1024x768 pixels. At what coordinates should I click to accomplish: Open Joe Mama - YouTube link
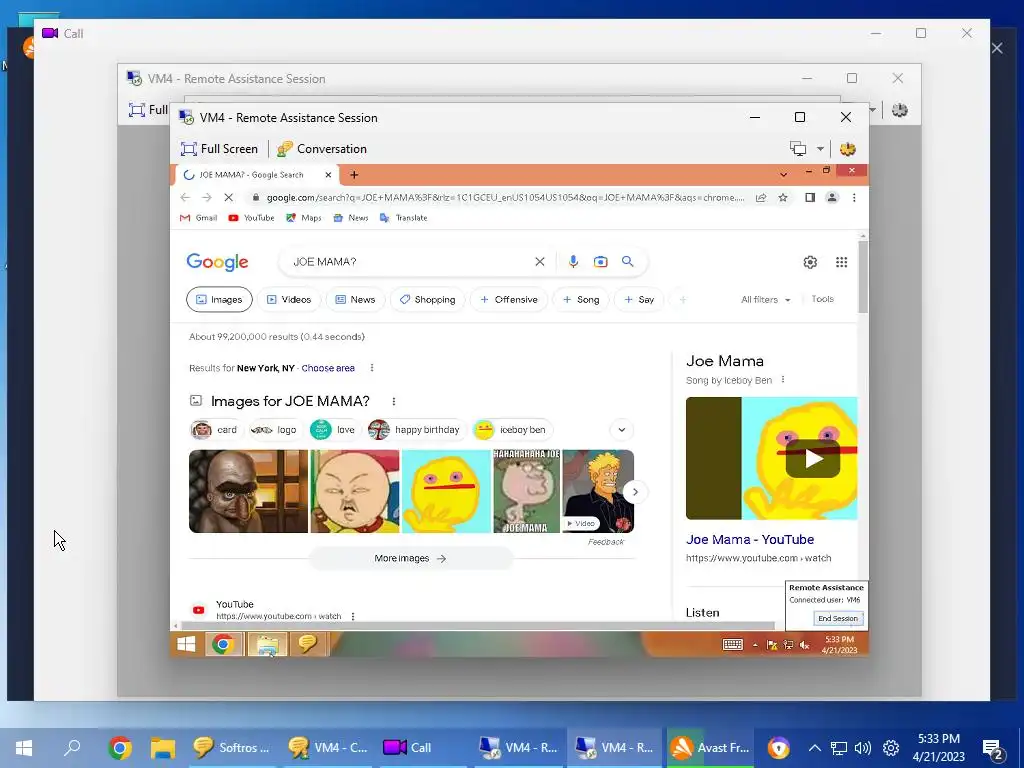pyautogui.click(x=750, y=539)
